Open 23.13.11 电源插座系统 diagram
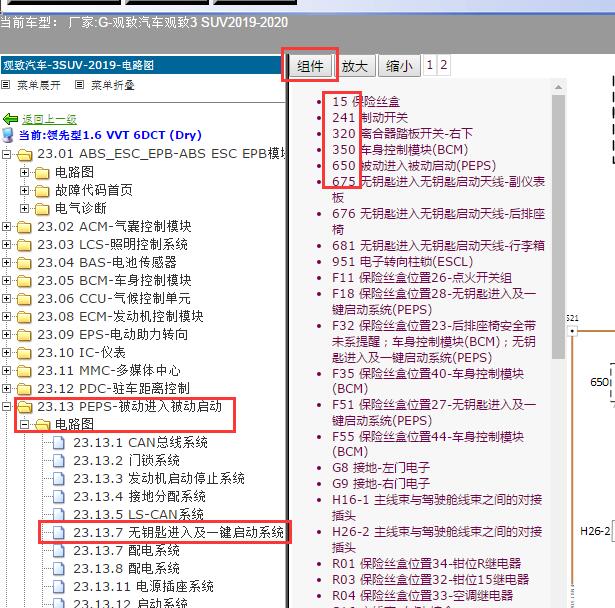Image resolution: width=615 pixels, height=608 pixels. (x=143, y=587)
